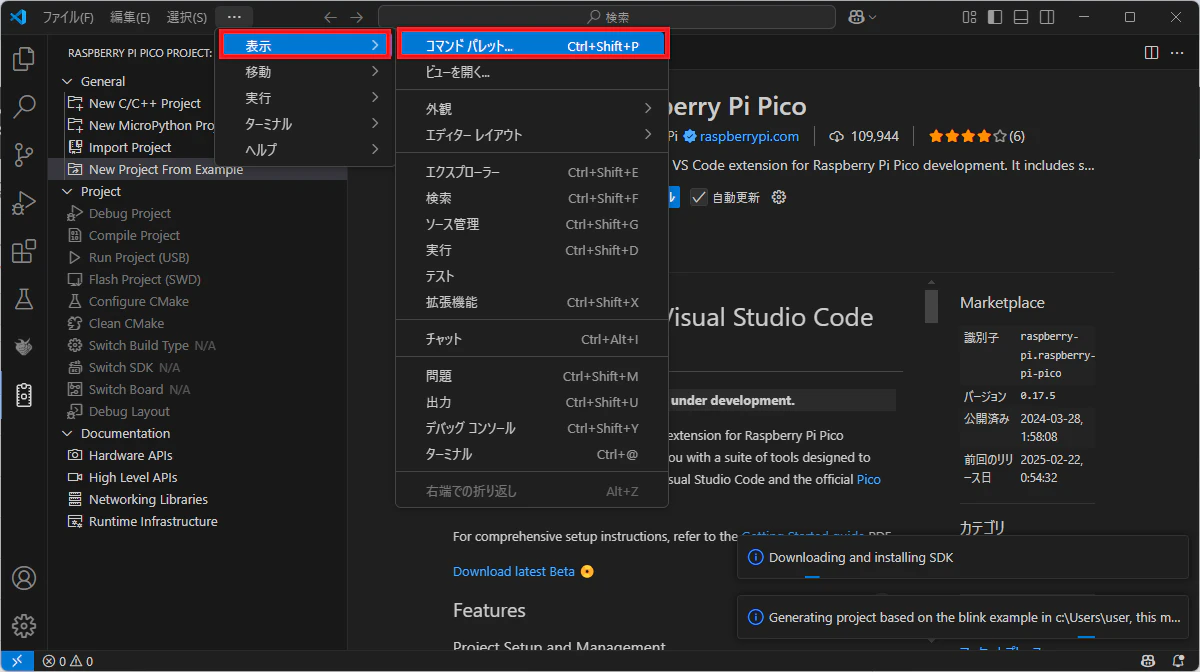Click the Pico link in description

[x=869, y=479]
